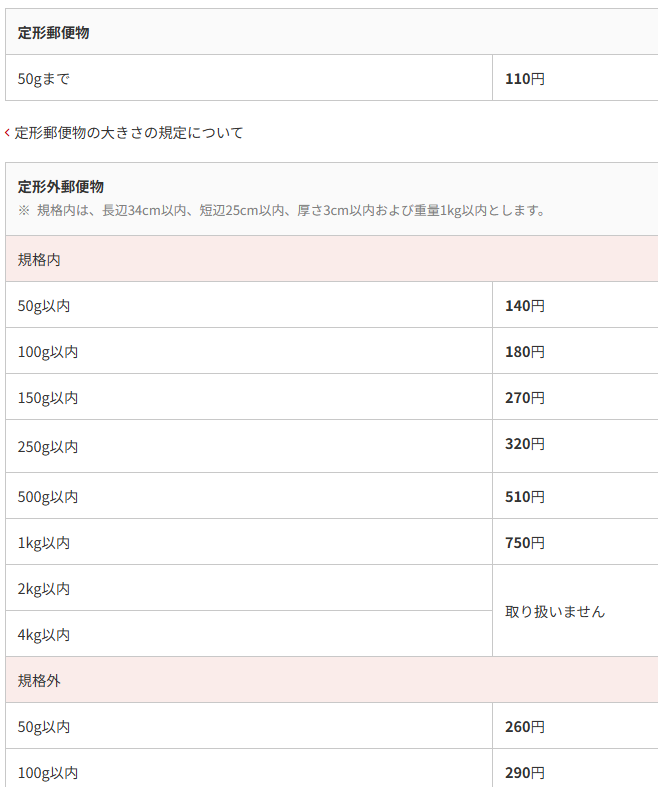Image resolution: width=658 pixels, height=787 pixels.
Task: Click the 取り扱いません cell
Action: [555, 611]
